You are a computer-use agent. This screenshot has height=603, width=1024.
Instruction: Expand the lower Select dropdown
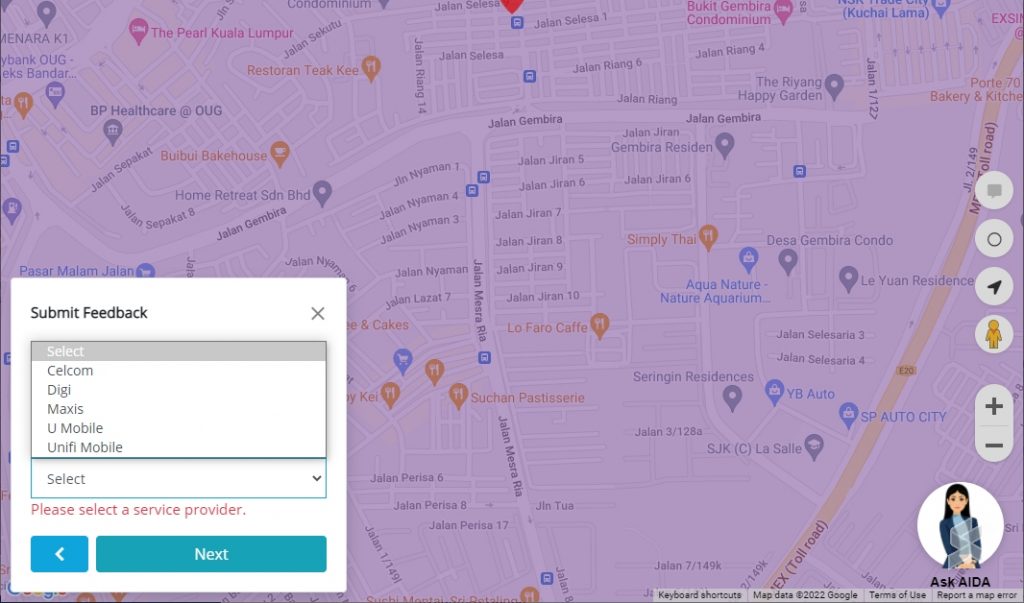tap(178, 479)
